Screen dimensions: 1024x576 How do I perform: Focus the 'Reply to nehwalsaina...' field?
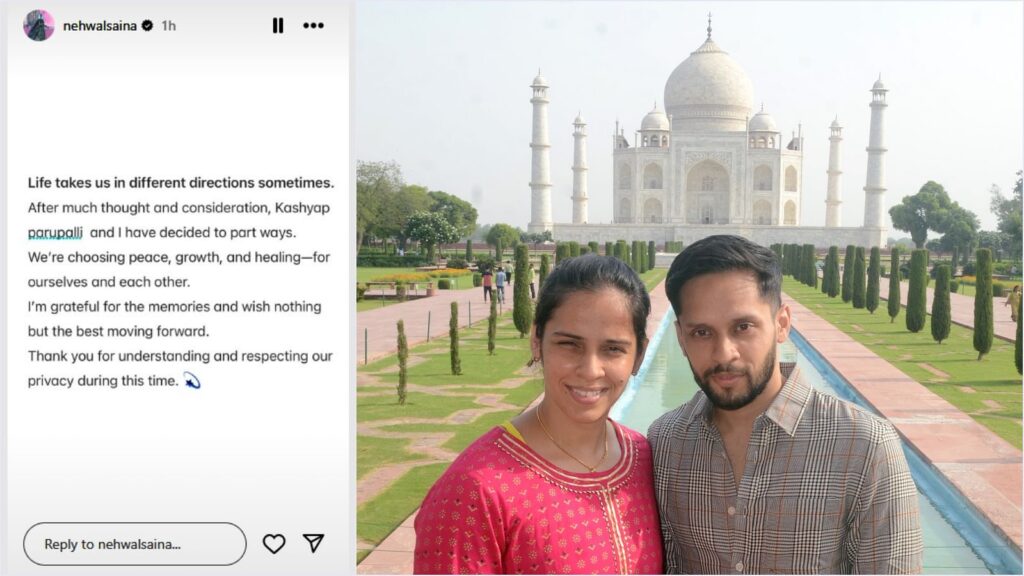click(x=135, y=544)
